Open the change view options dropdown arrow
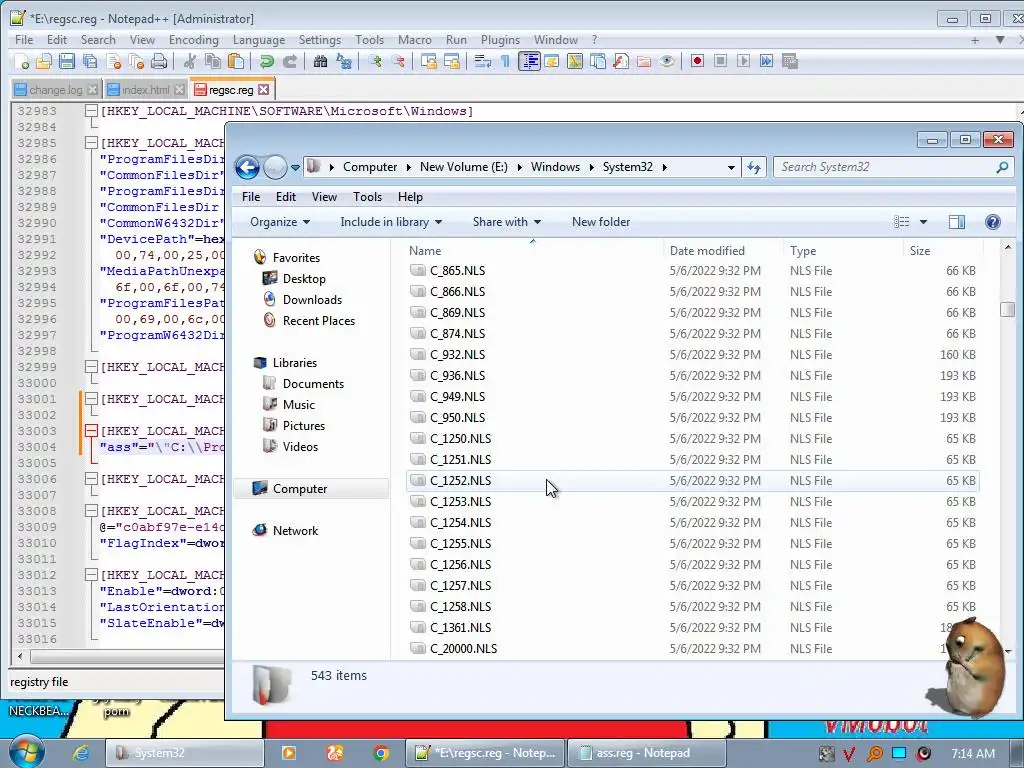 923,222
